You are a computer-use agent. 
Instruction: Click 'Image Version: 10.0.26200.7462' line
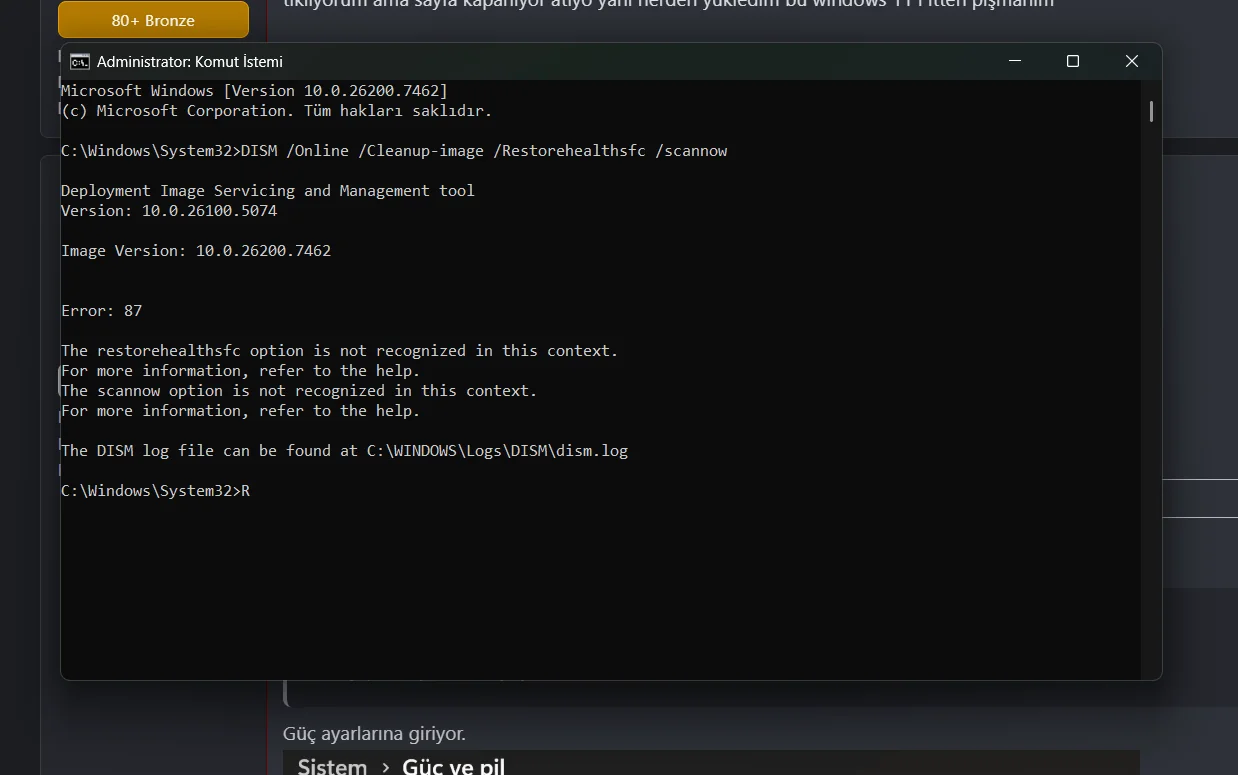[196, 251]
